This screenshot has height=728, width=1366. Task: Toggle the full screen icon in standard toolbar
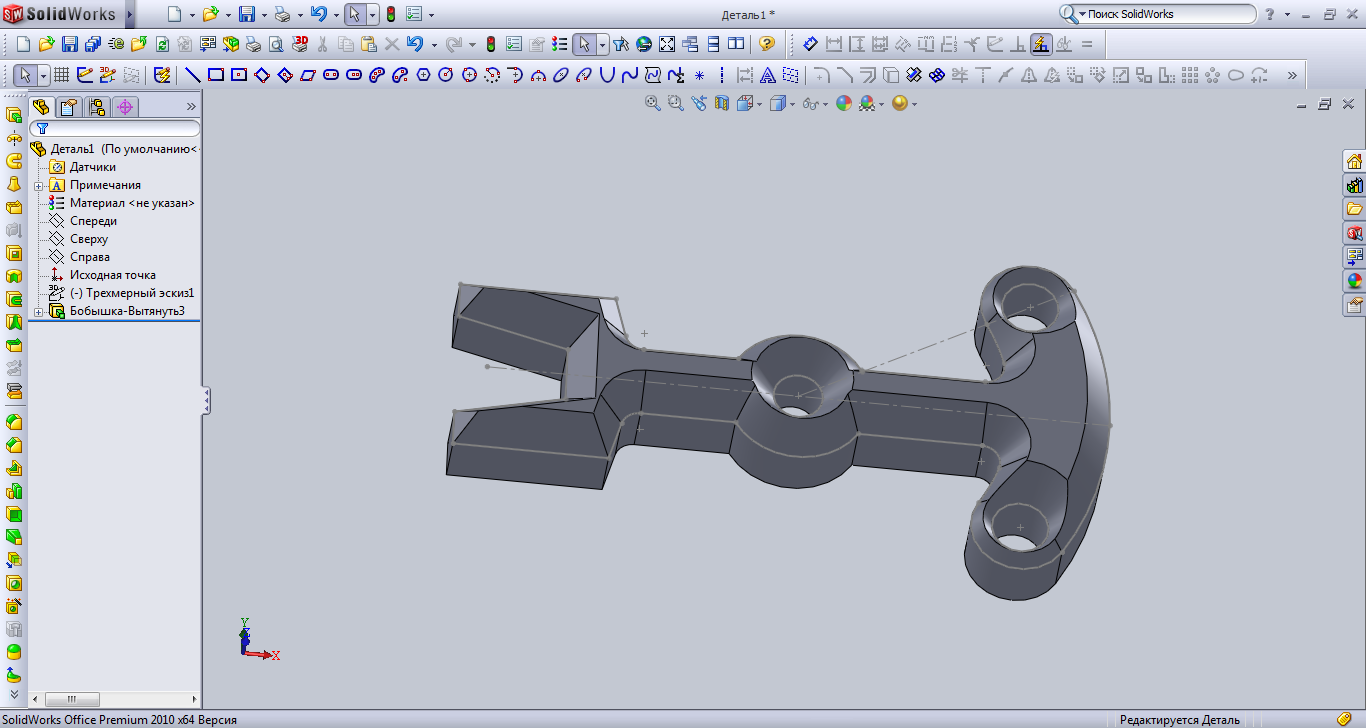667,44
